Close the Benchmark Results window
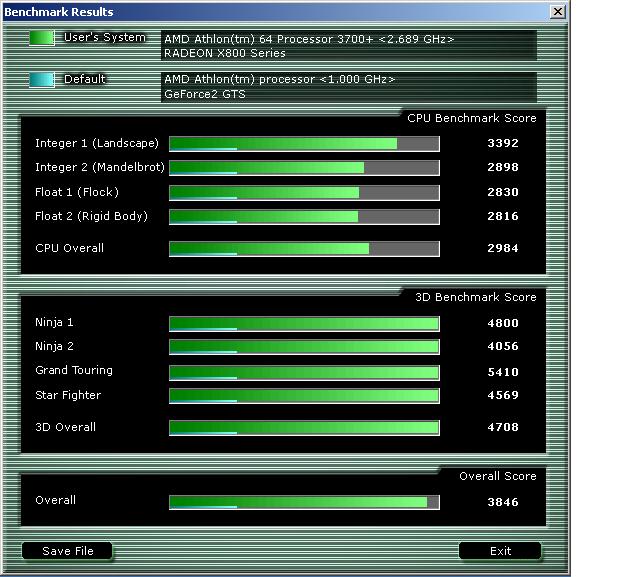Screen dimensions: 640x577 pos(557,12)
